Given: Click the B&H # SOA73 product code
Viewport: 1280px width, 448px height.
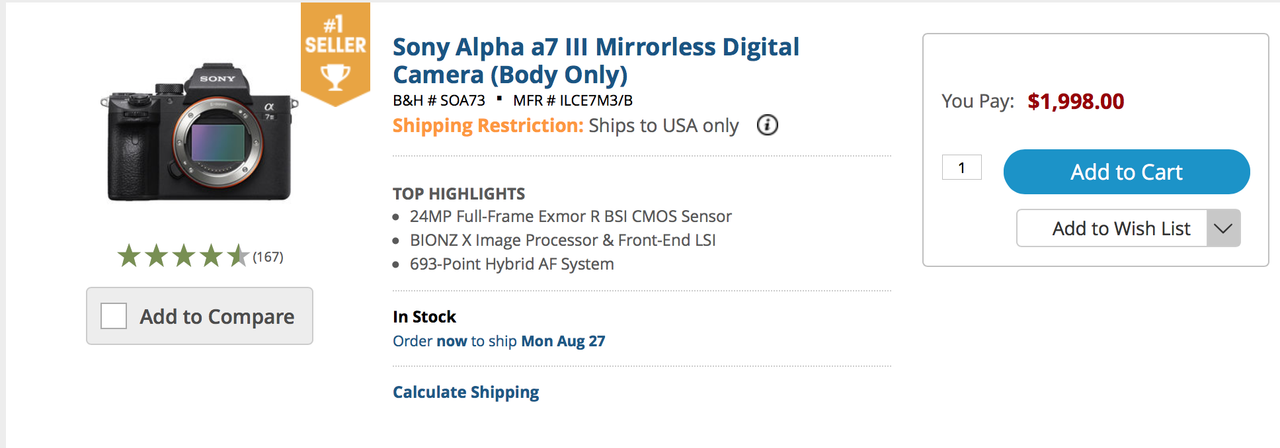Looking at the screenshot, I should click(x=439, y=100).
